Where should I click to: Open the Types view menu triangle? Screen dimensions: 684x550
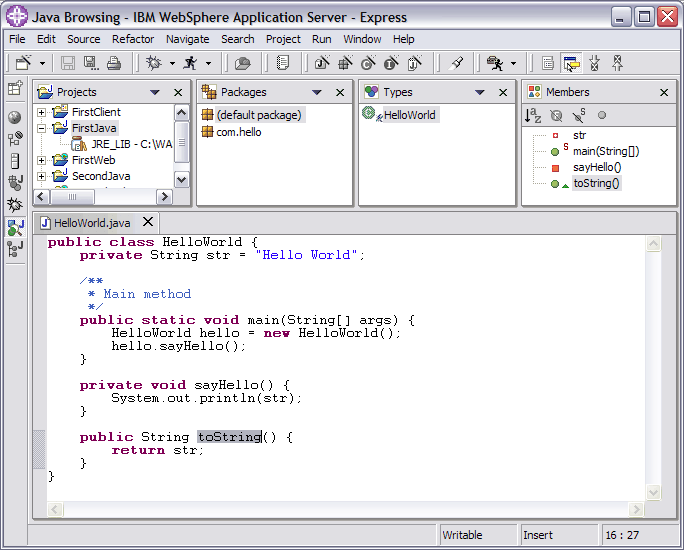479,92
